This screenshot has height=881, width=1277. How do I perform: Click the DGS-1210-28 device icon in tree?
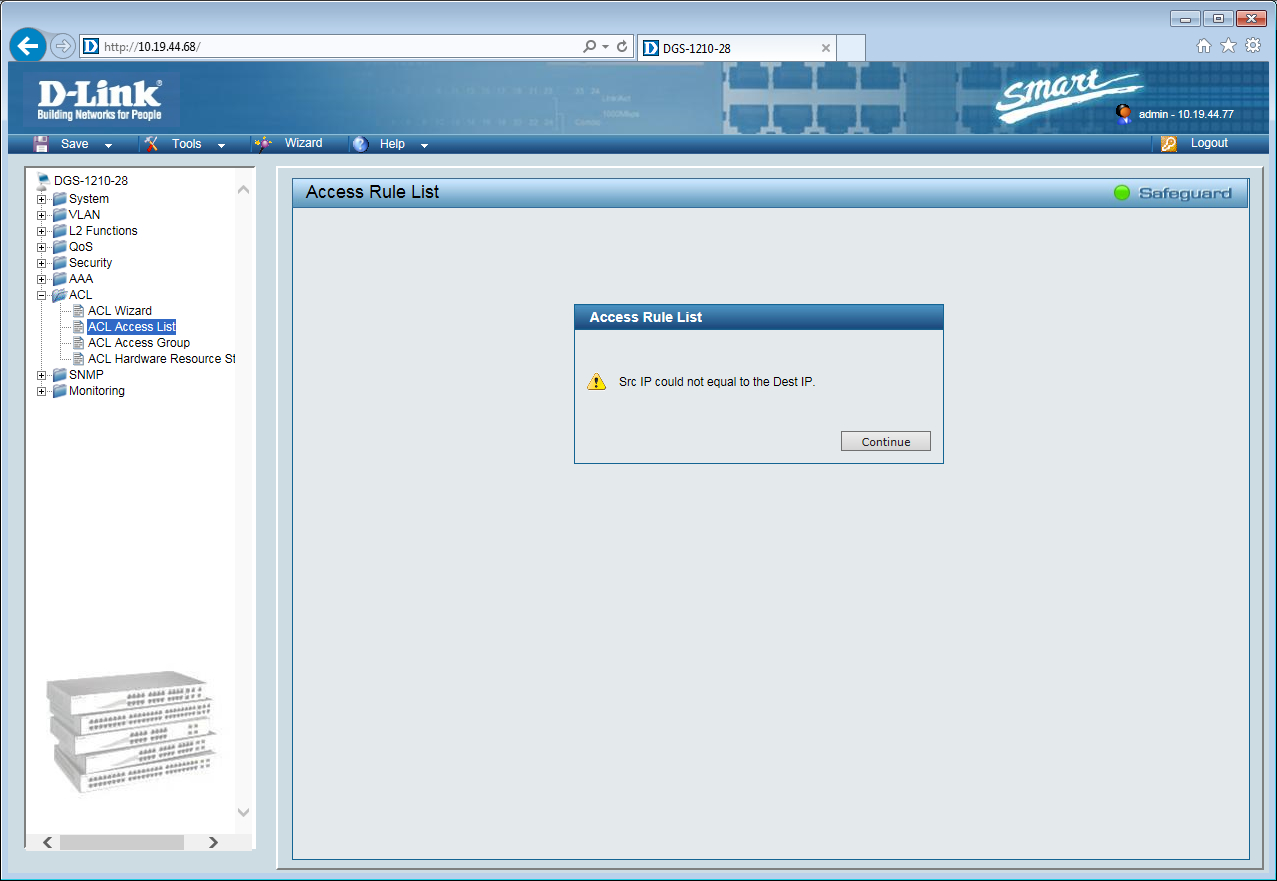[x=43, y=181]
